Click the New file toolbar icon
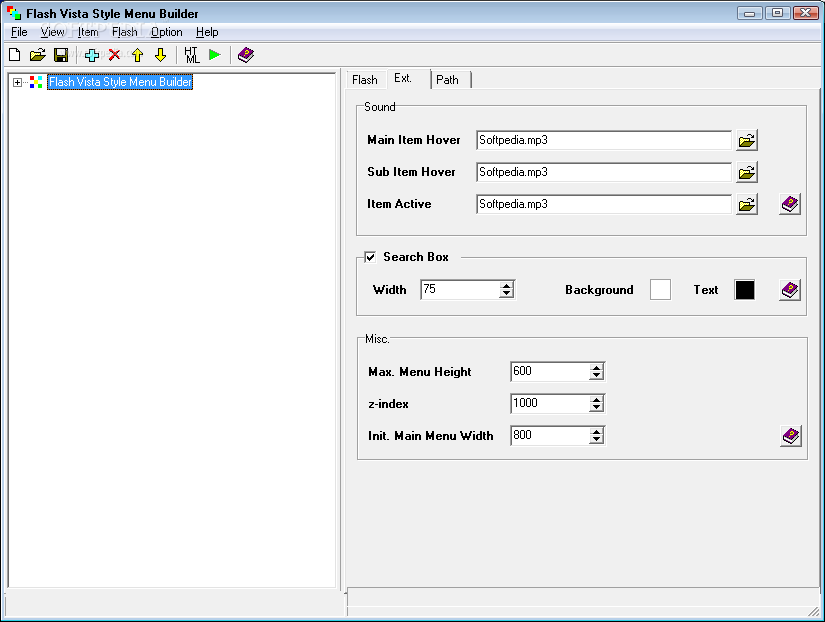Screen dimensions: 825x622 15,55
